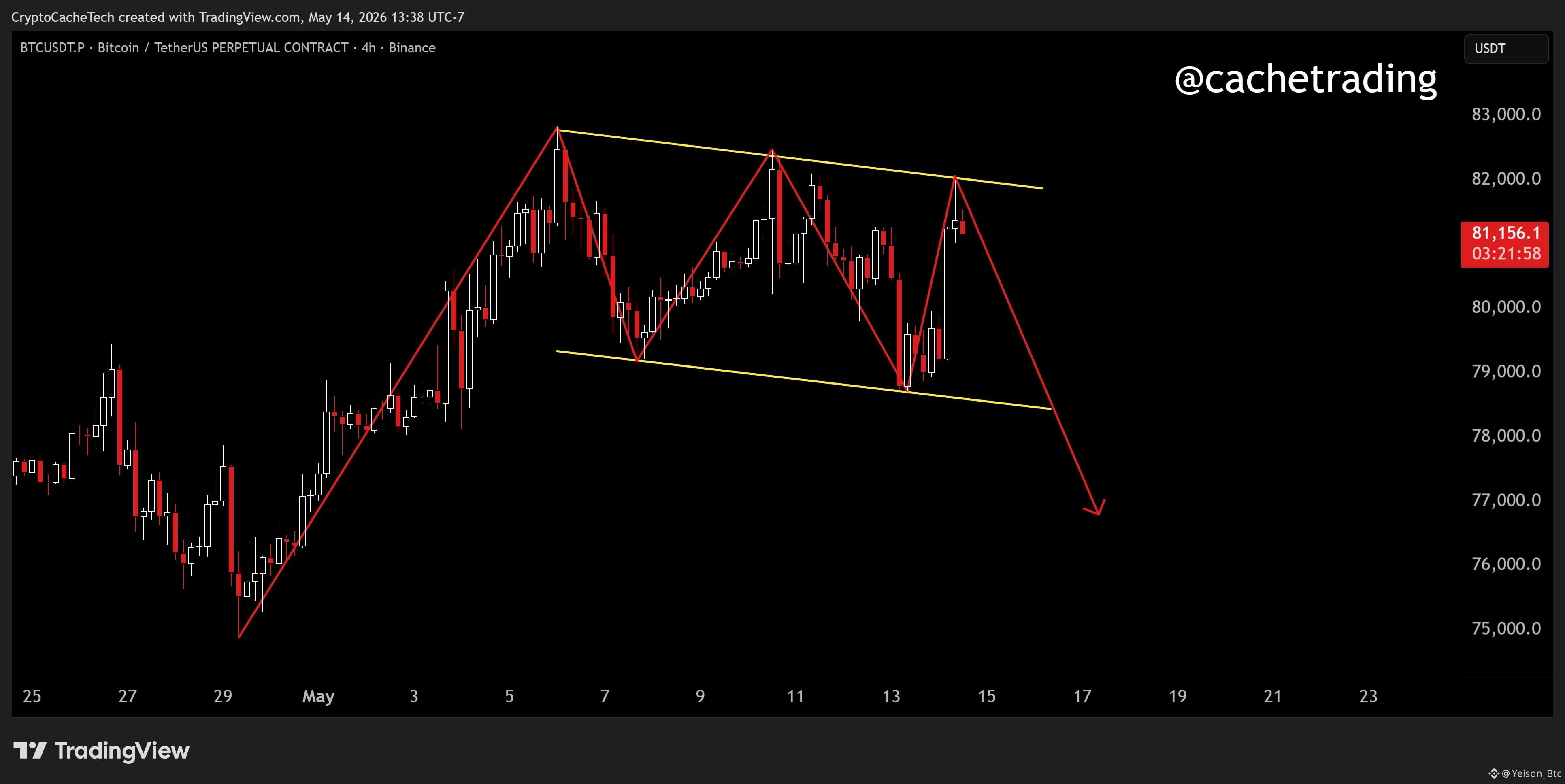Viewport: 1565px width, 784px height.
Task: Click the 5 date label on time axis
Action: coord(509,696)
